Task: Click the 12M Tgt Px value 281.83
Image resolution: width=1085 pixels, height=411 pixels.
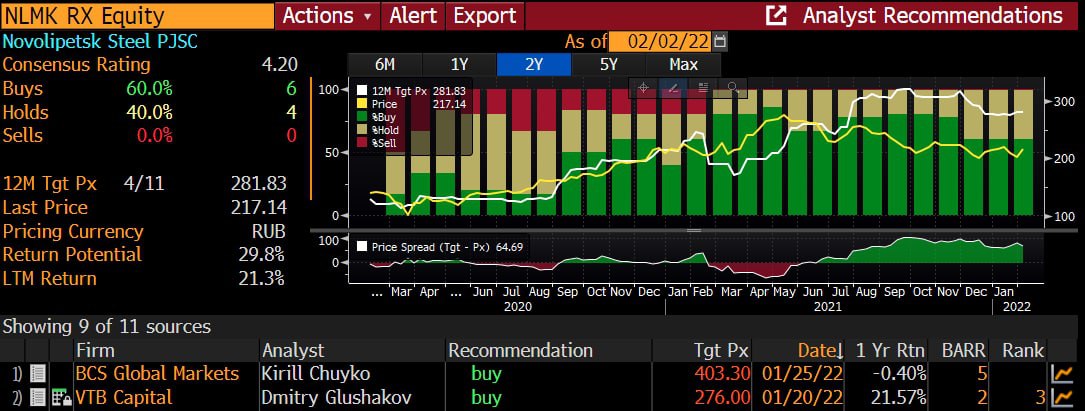Action: (x=258, y=184)
